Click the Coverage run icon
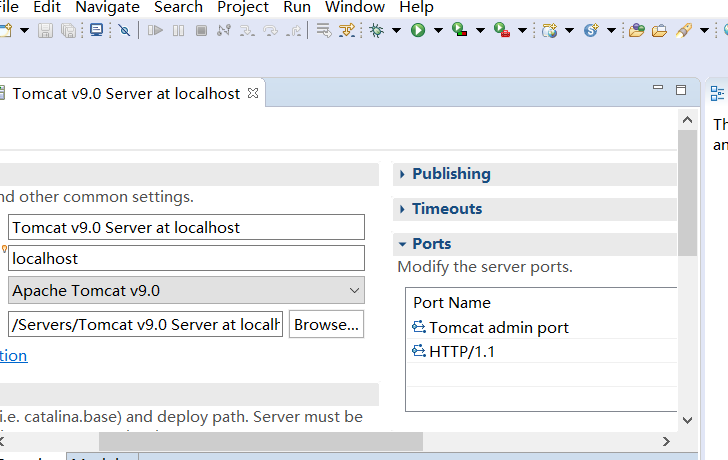This screenshot has width=728, height=460. click(x=459, y=30)
